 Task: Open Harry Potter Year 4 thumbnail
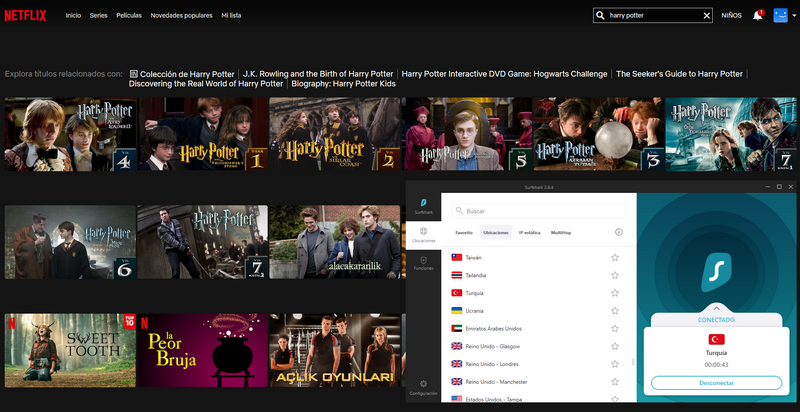70,134
